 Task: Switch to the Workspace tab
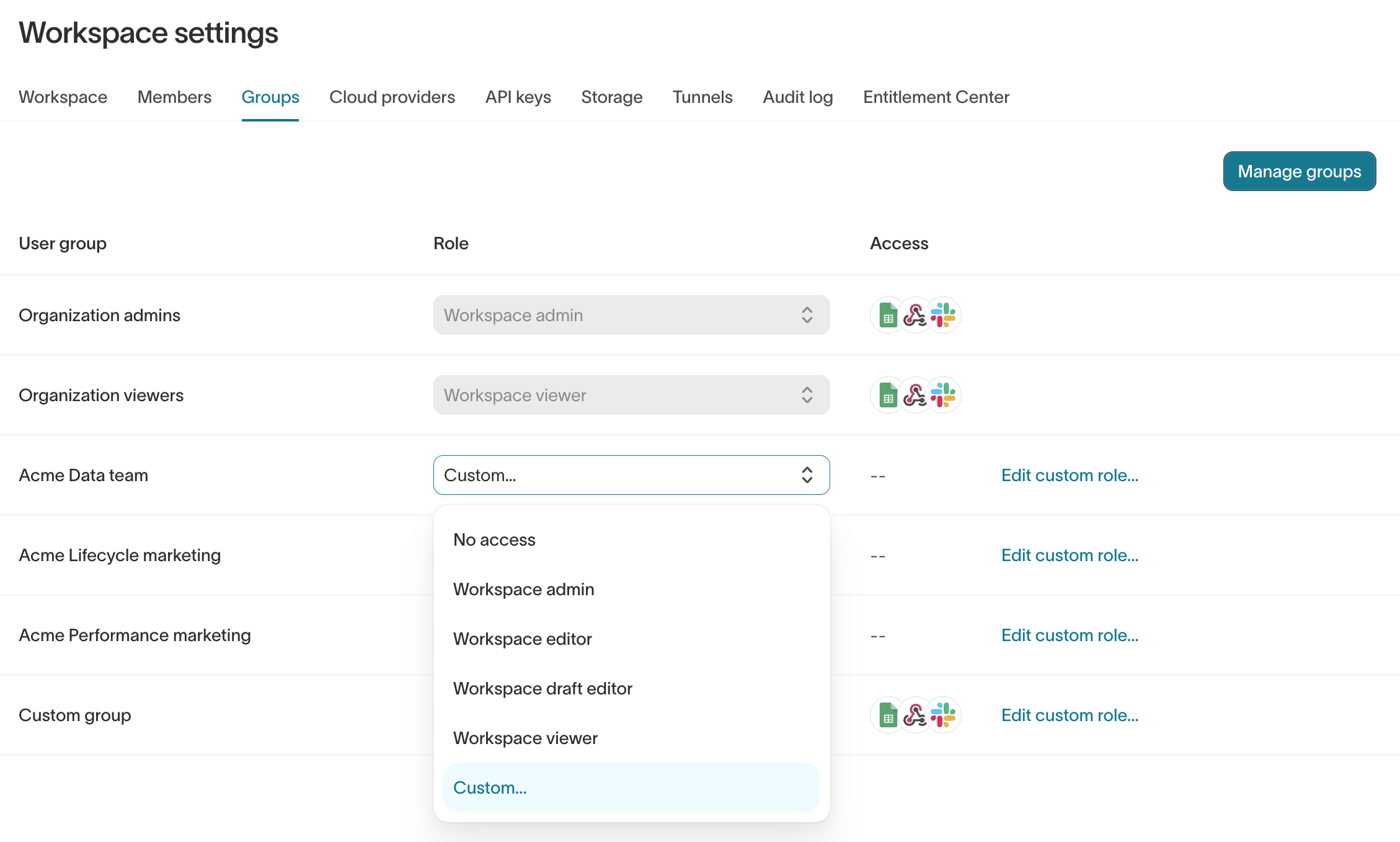pos(63,97)
